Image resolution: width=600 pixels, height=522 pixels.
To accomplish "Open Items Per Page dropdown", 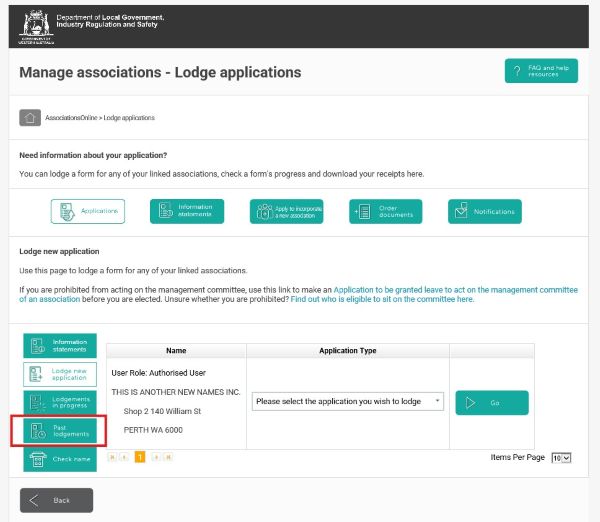I will pos(561,458).
